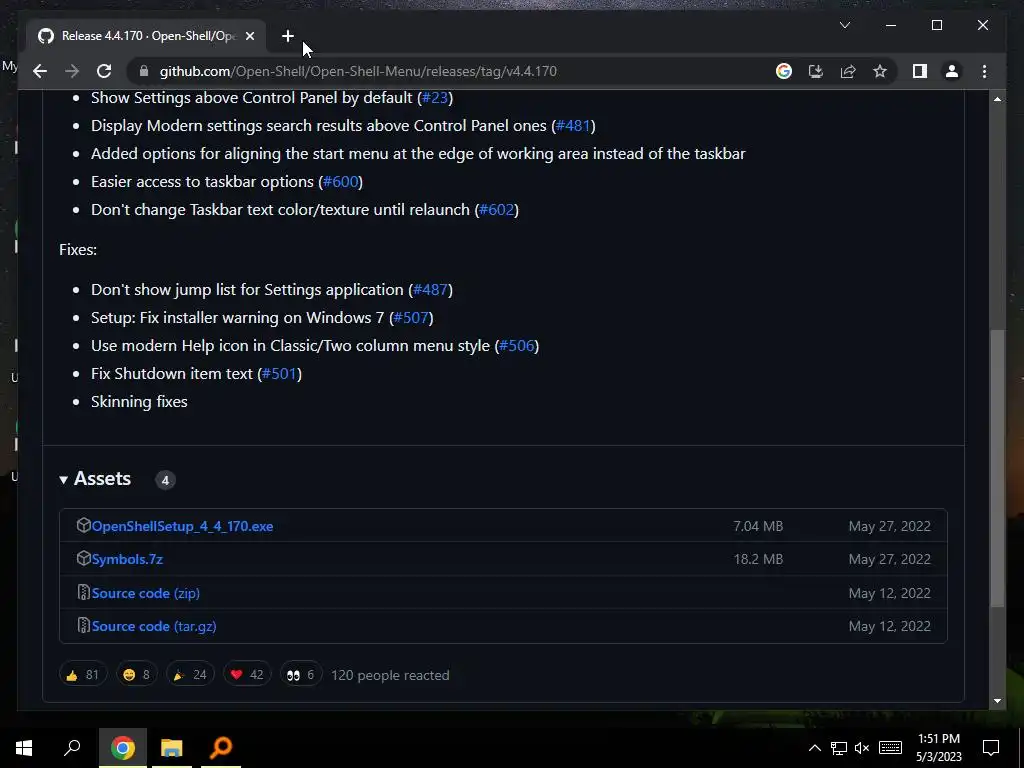The width and height of the screenshot is (1024, 768).
Task: Click scrollbar down arrow
Action: point(997,701)
